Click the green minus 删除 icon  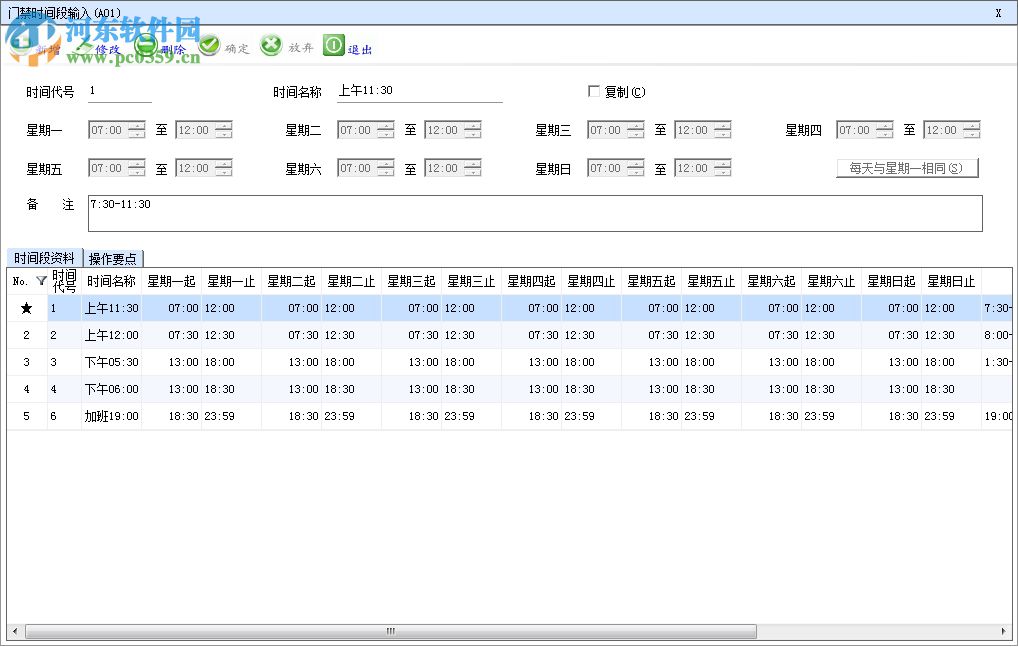[147, 45]
